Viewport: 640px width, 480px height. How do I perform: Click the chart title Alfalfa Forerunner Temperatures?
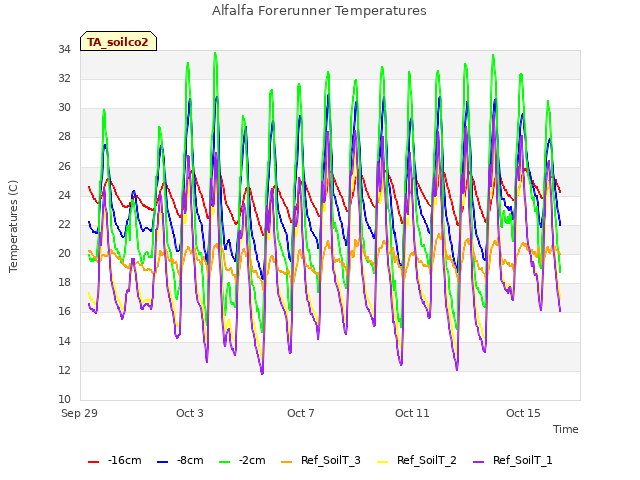(319, 11)
